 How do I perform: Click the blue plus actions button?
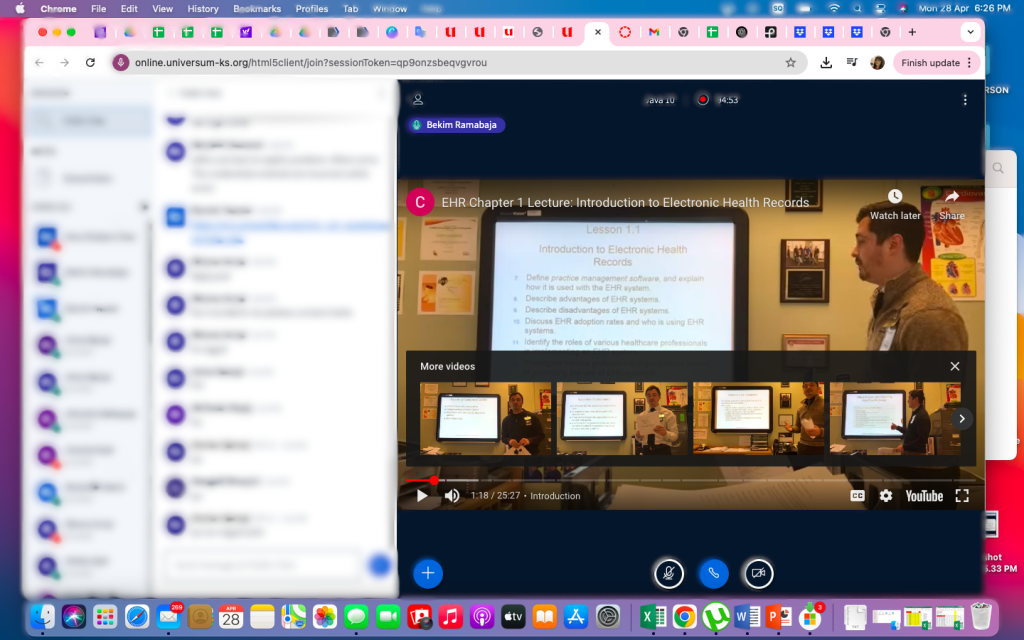pyautogui.click(x=427, y=573)
